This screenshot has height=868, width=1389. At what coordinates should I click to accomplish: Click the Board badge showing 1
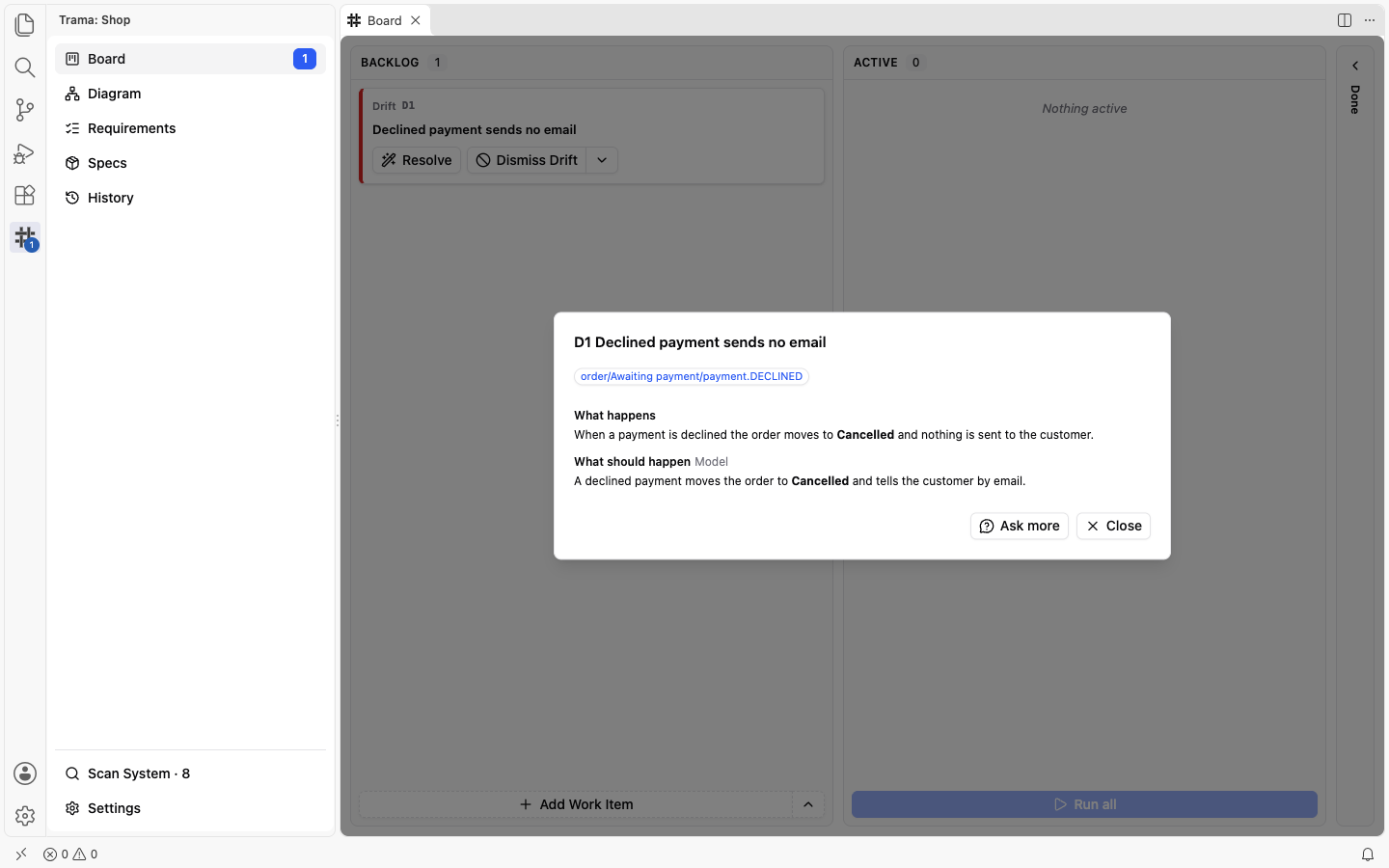305,59
